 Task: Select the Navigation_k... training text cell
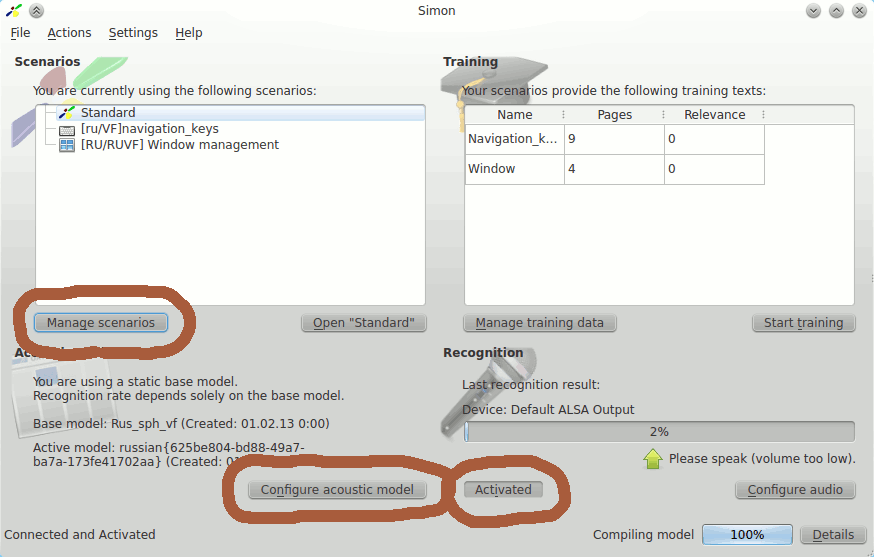pyautogui.click(x=514, y=139)
